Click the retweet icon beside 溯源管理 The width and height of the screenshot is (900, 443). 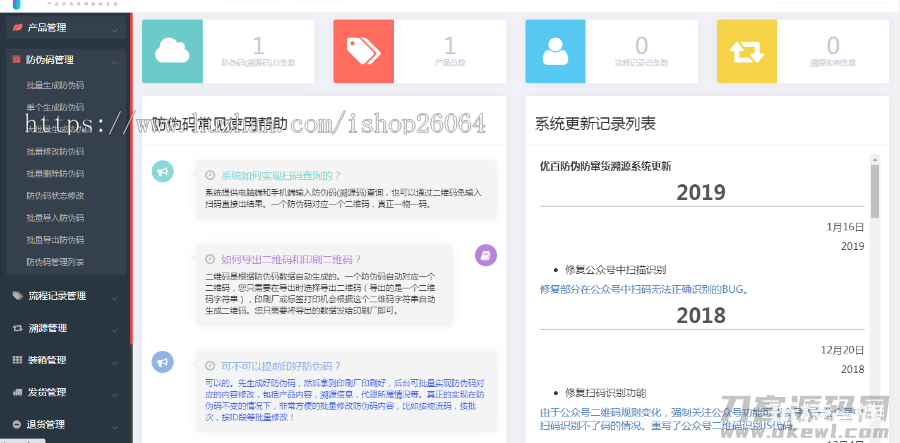pos(17,328)
